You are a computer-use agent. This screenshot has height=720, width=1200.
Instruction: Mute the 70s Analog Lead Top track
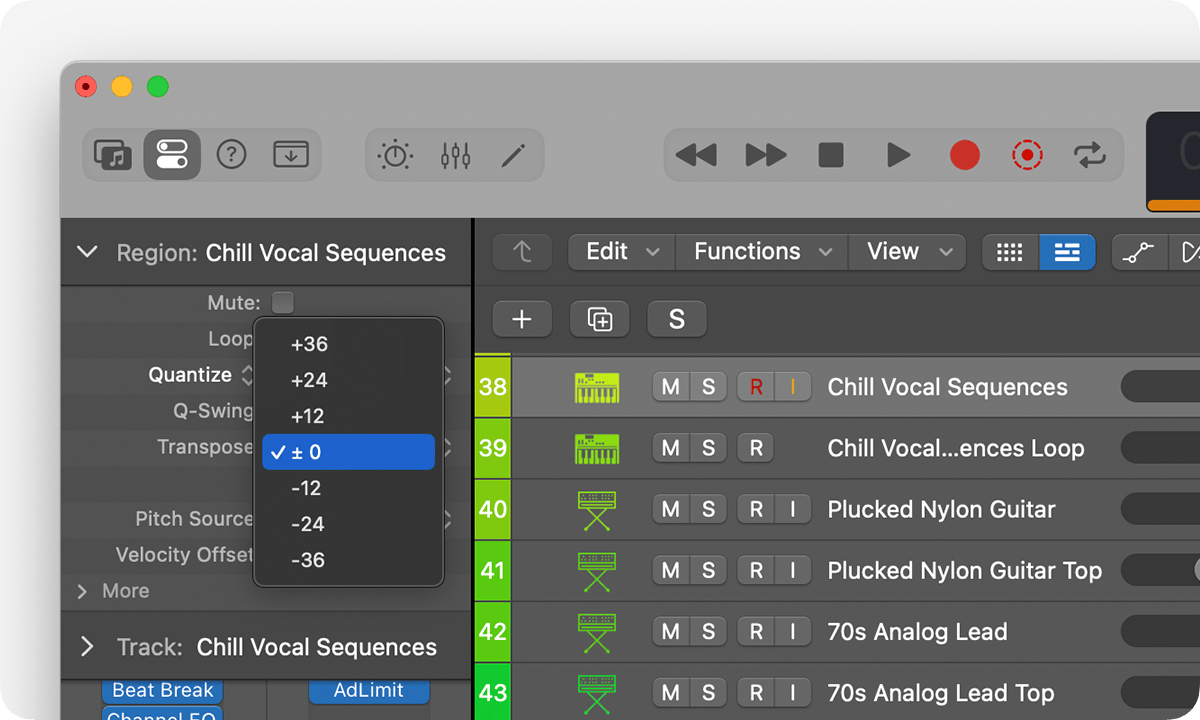pos(671,693)
